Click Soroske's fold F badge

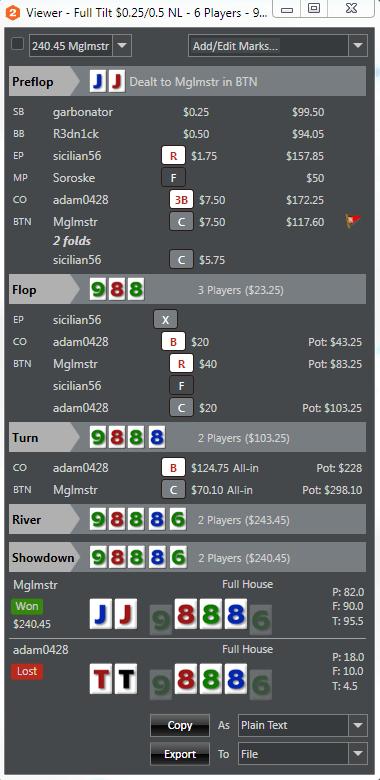click(173, 178)
